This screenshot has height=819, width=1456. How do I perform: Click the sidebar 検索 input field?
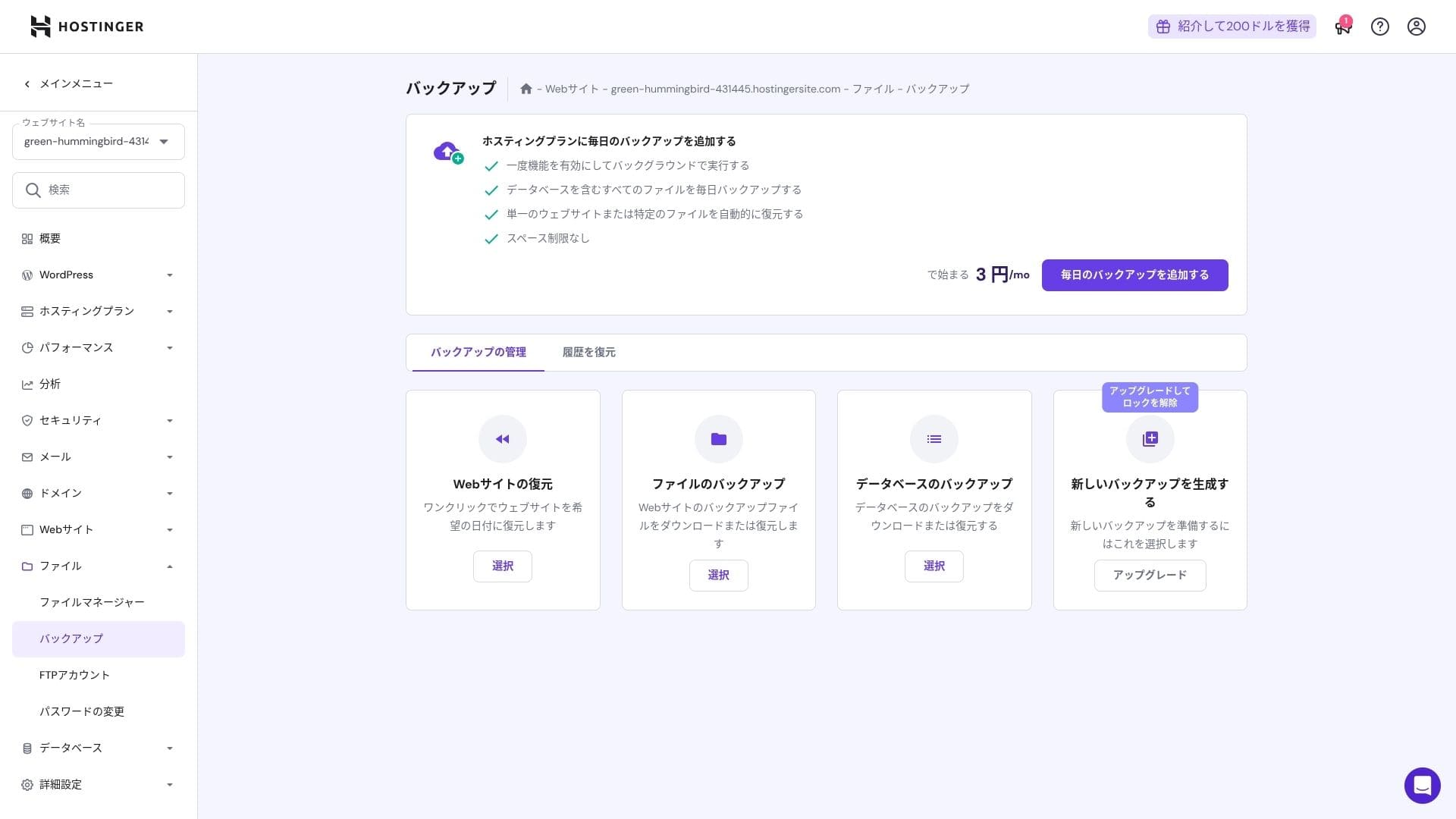(x=99, y=190)
